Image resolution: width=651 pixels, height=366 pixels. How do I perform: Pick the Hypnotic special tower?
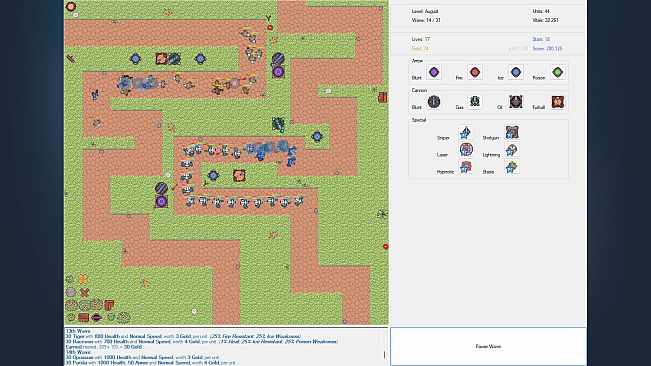[465, 167]
